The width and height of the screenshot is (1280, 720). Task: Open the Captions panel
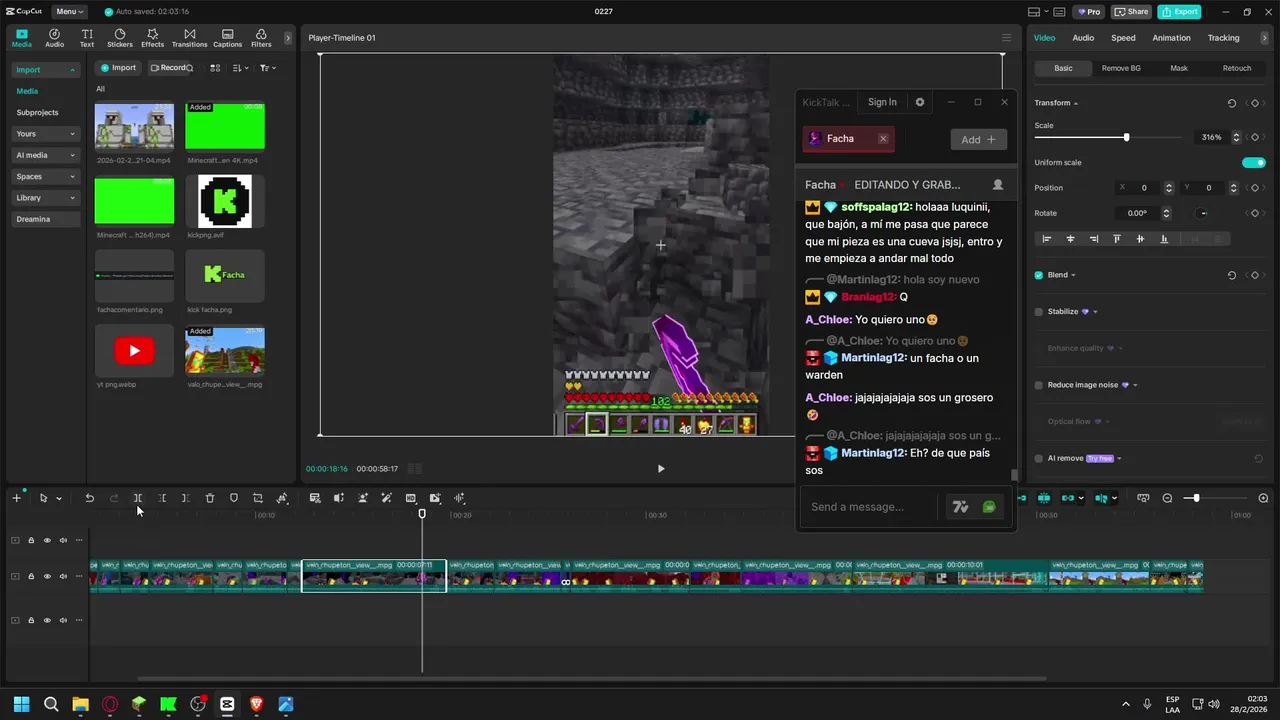(x=227, y=38)
